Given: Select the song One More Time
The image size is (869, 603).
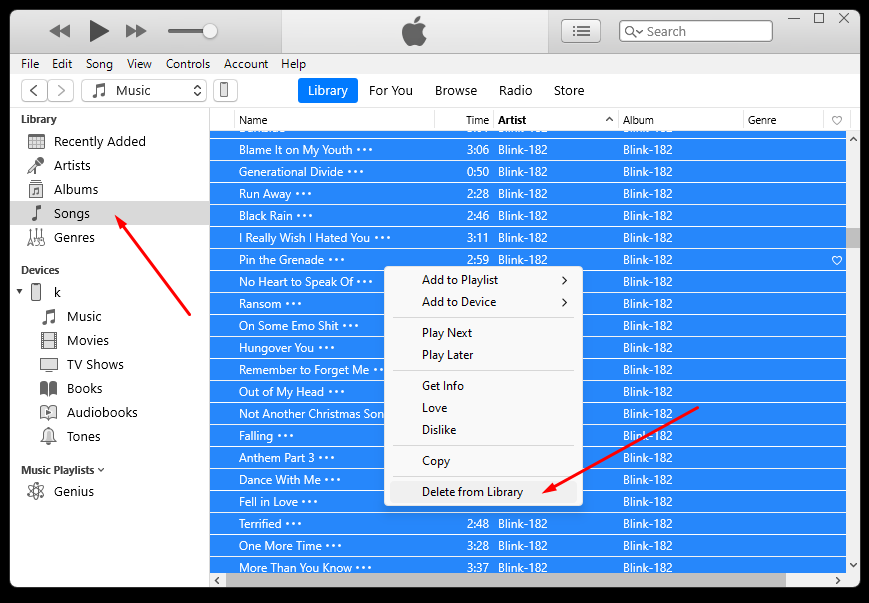Looking at the screenshot, I should pos(528,546).
